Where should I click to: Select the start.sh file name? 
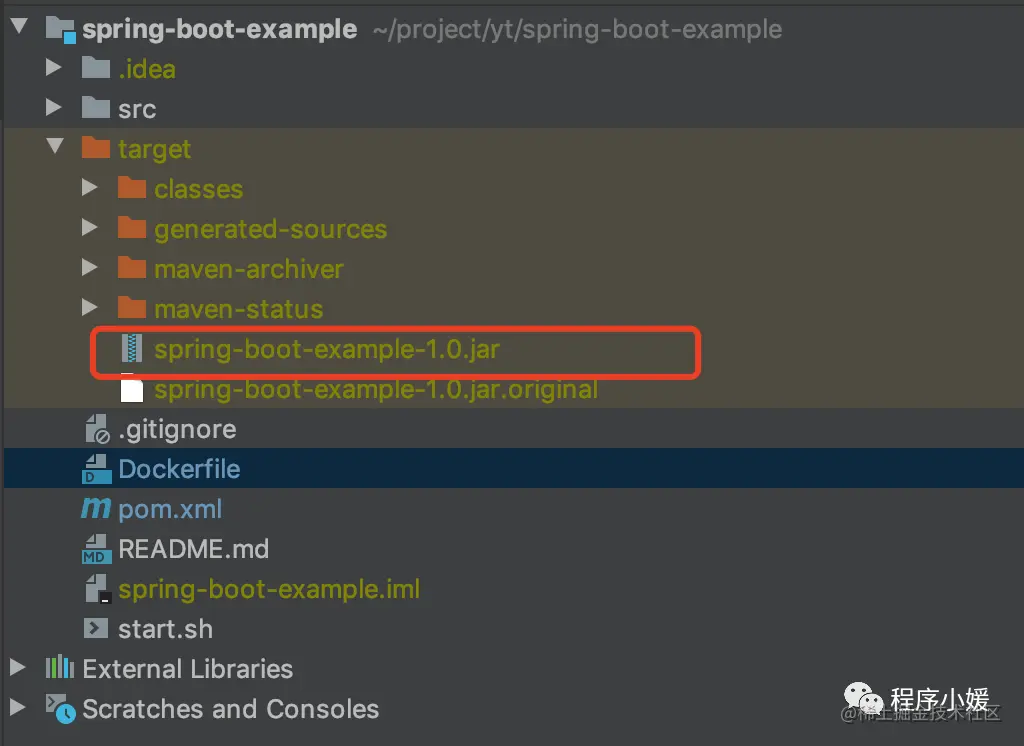[x=165, y=629]
